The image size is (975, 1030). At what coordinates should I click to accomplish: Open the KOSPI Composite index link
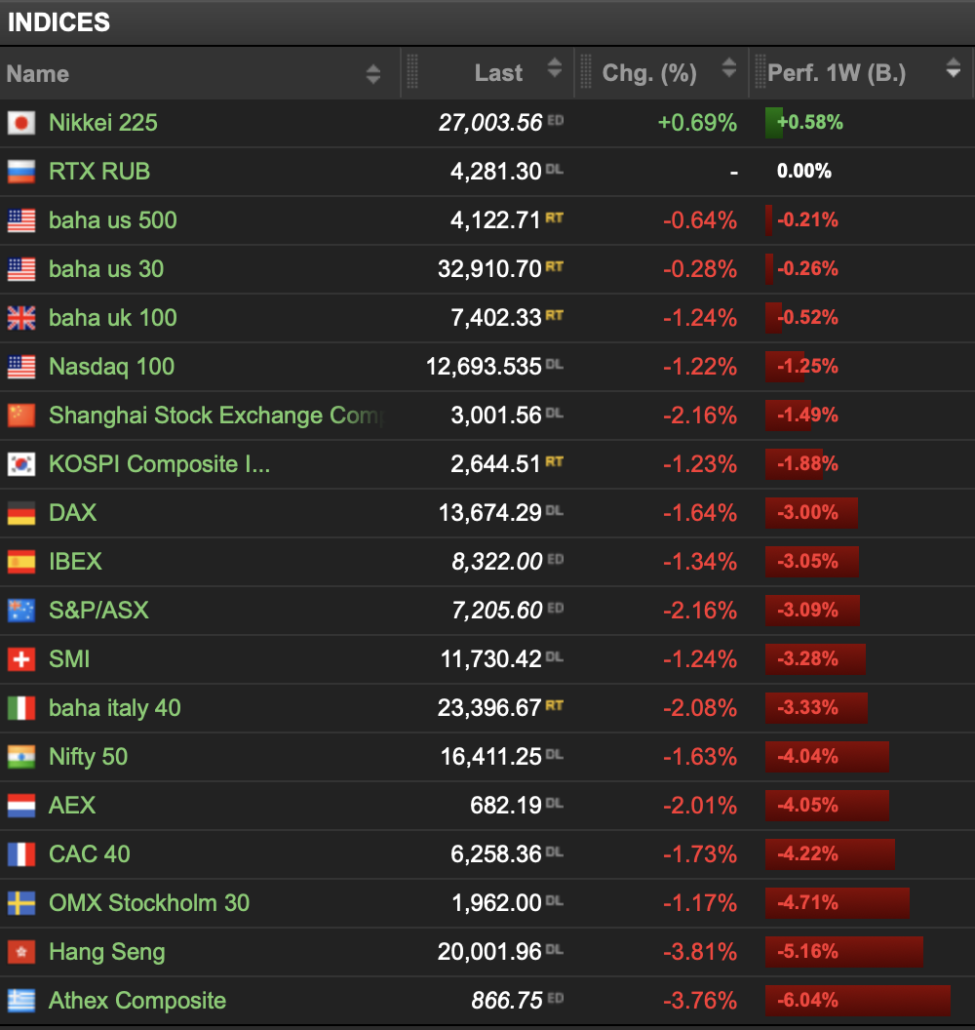click(159, 464)
